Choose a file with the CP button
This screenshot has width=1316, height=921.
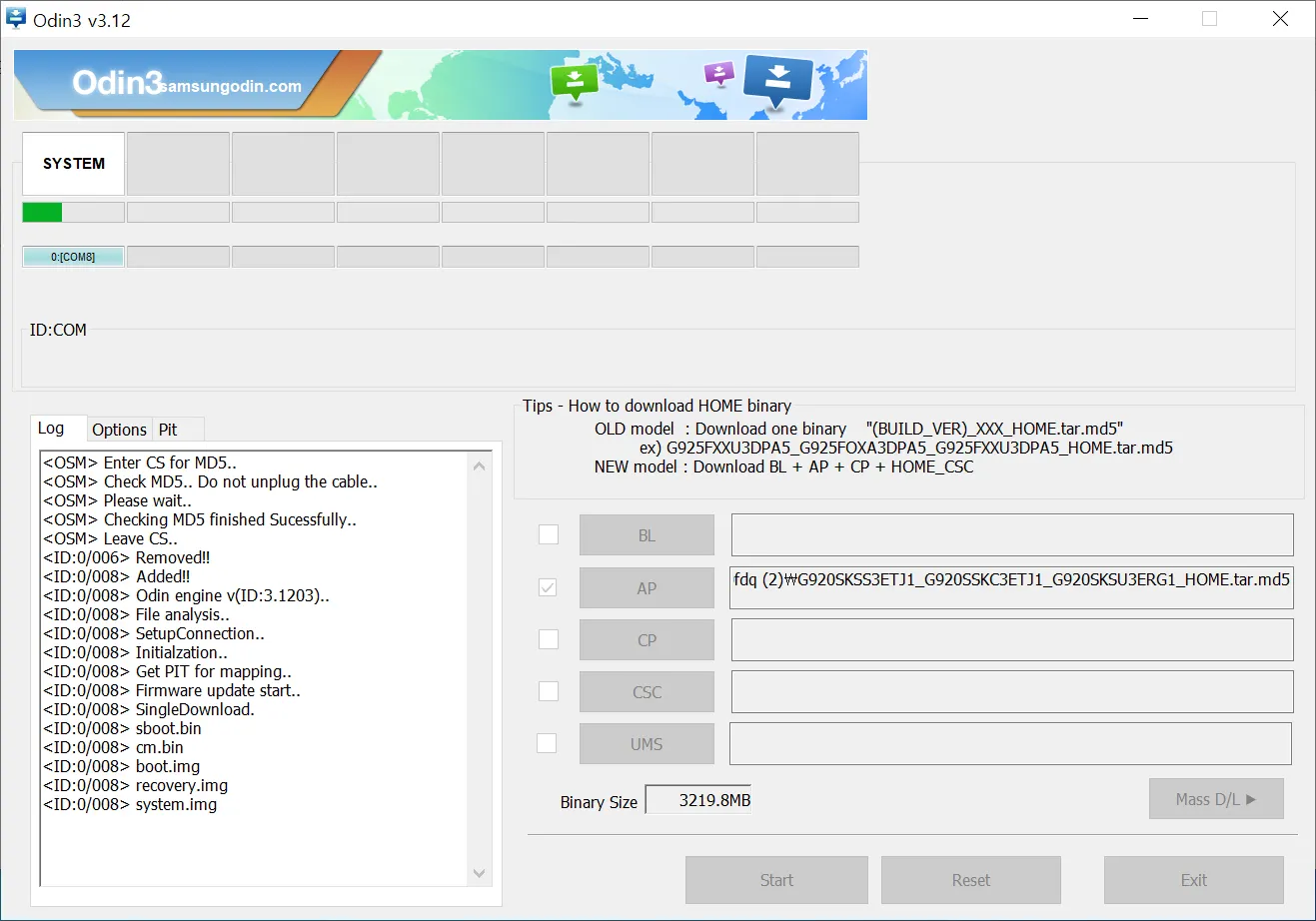tap(647, 640)
